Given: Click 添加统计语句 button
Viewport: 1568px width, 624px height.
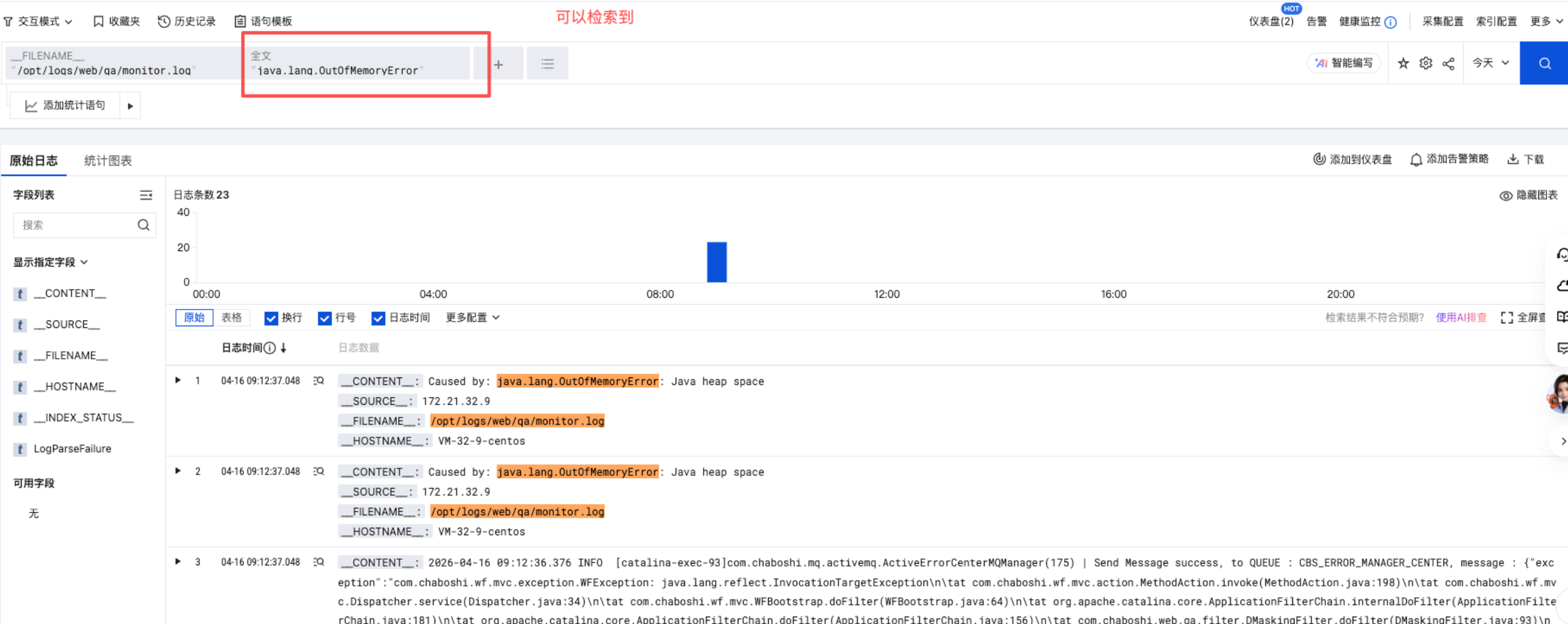Looking at the screenshot, I should click(x=65, y=106).
